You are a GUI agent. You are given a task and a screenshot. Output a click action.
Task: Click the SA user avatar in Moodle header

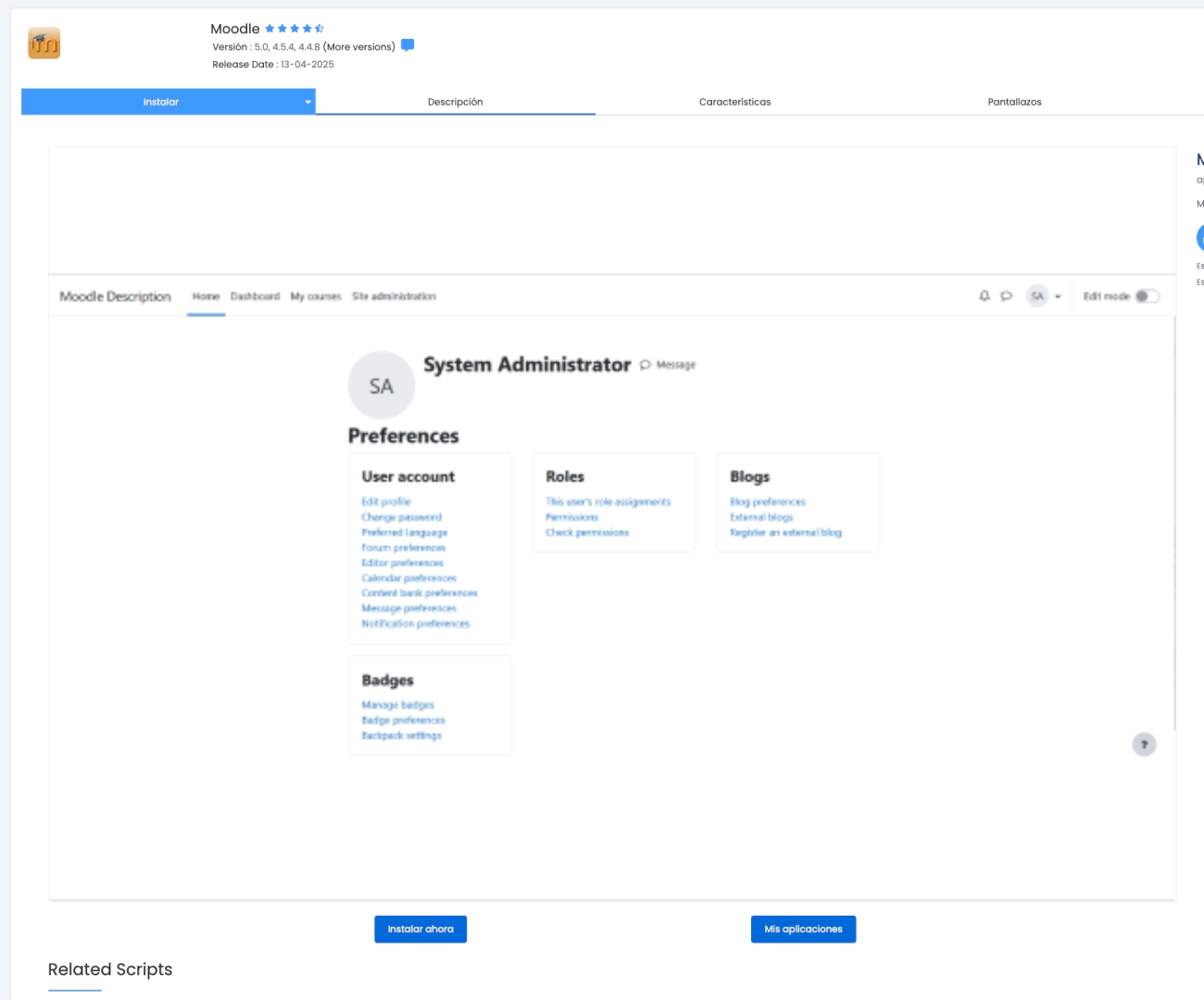tap(1037, 296)
